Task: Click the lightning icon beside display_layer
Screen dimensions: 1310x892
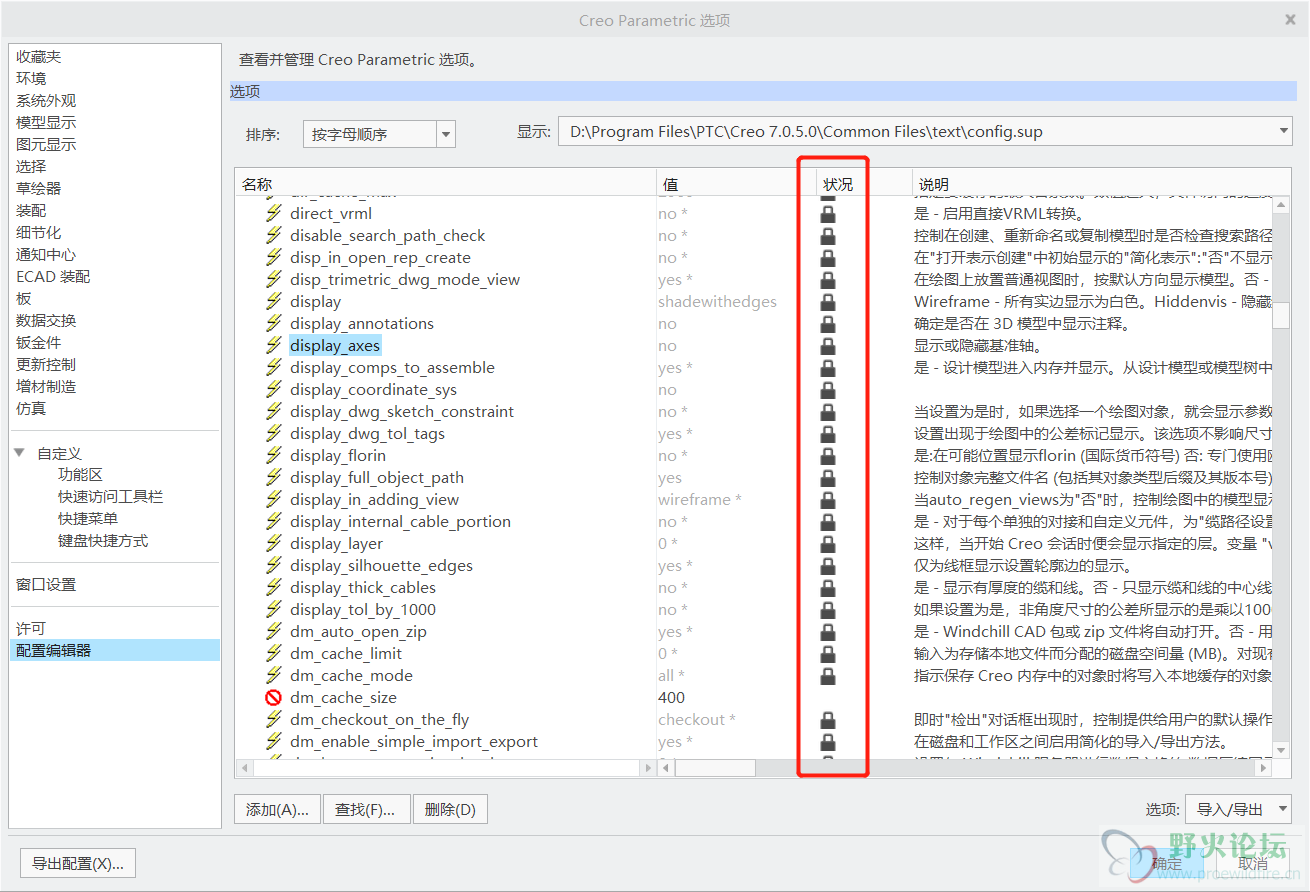Action: [274, 543]
